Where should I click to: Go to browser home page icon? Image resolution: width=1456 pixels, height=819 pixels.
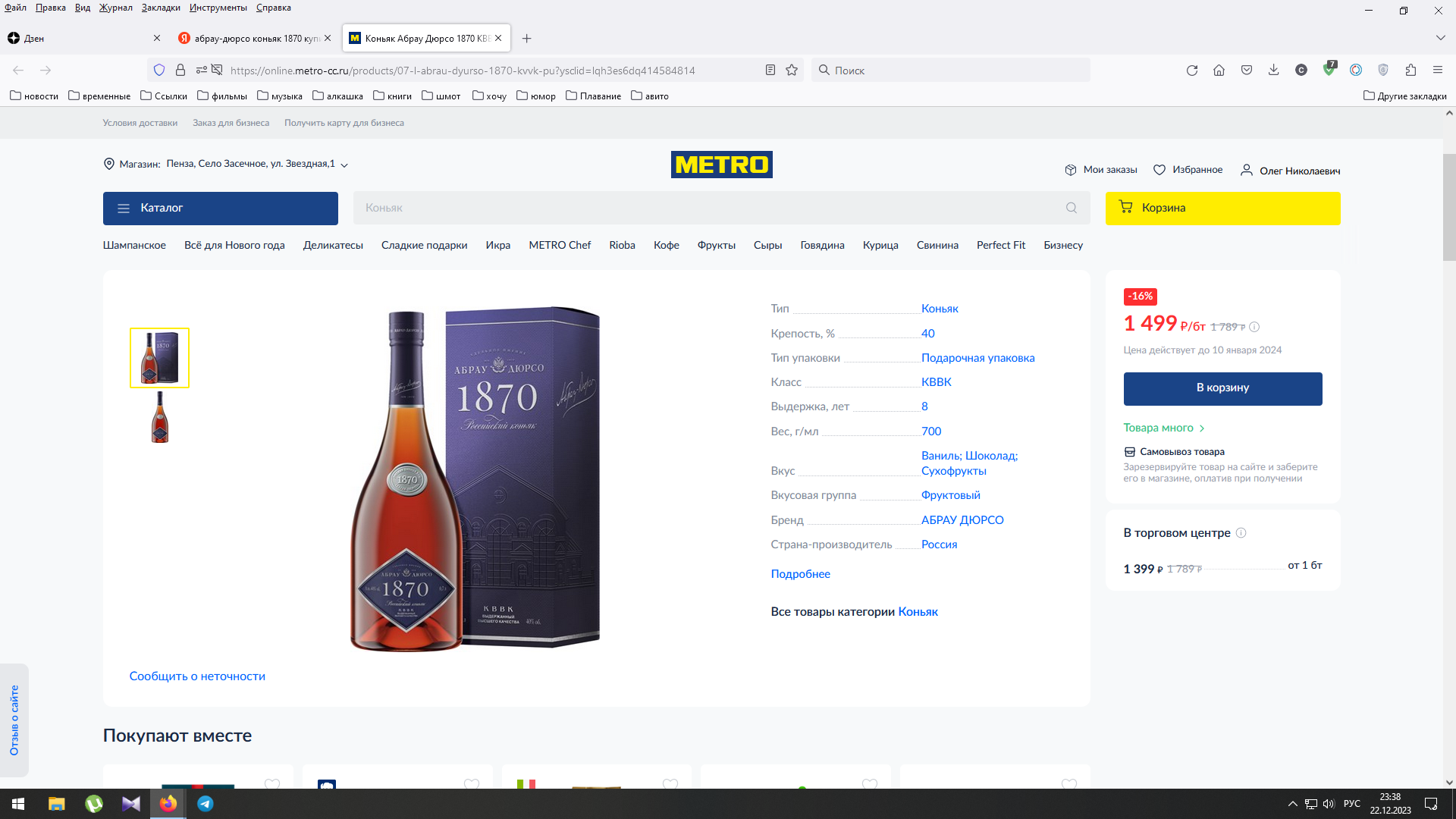[x=1219, y=70]
